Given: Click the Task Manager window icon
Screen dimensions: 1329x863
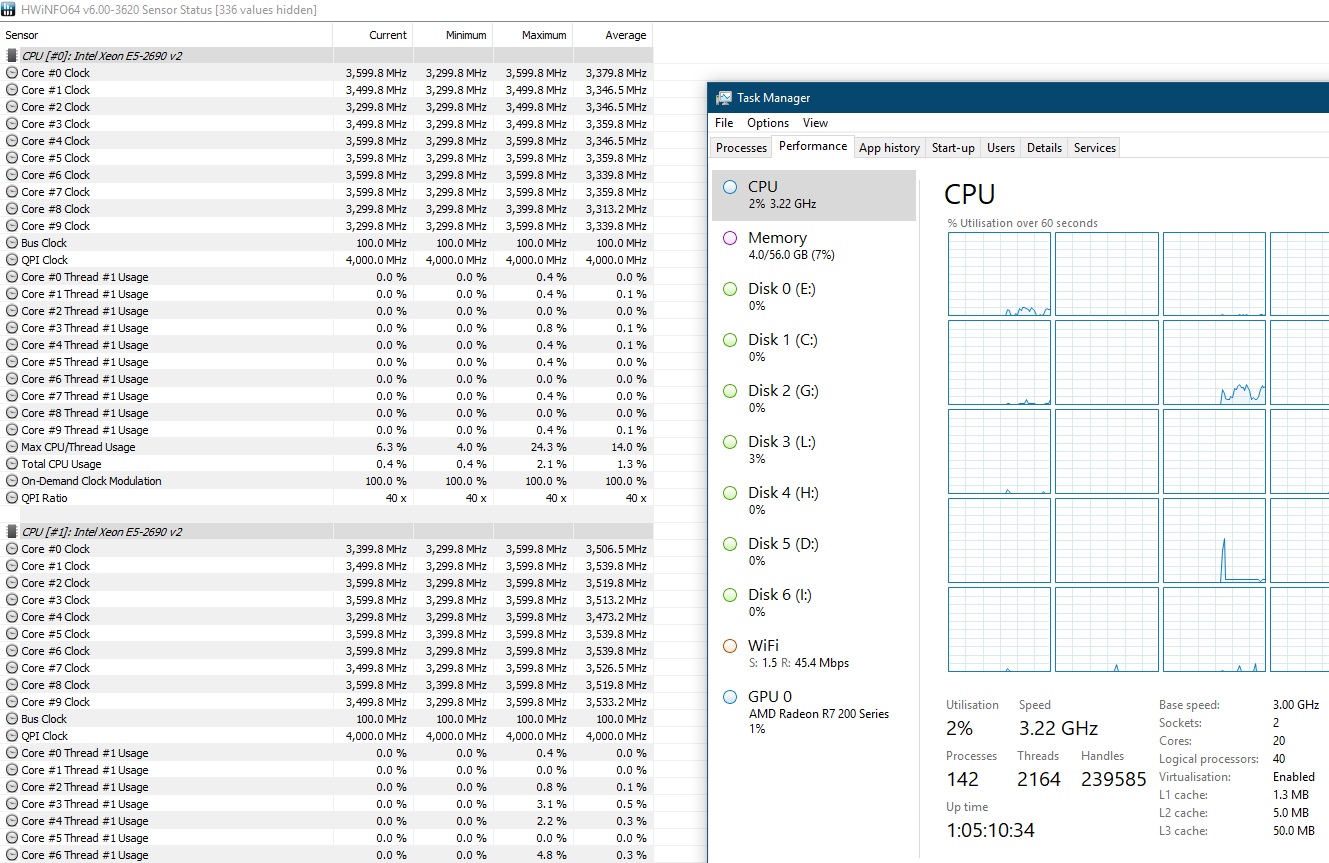Looking at the screenshot, I should tap(723, 98).
